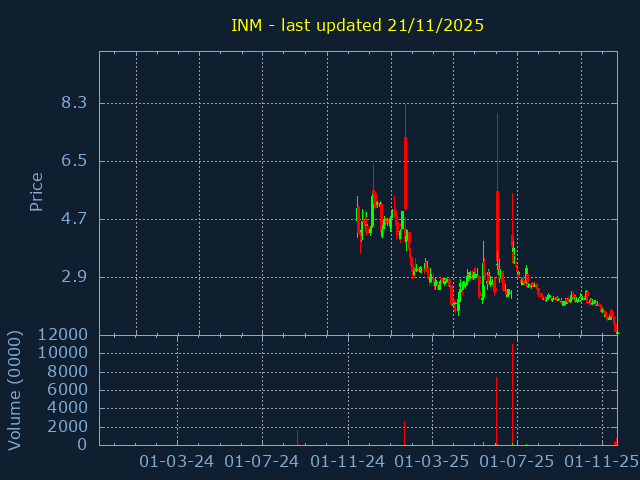Click the 01-03-25 date label

pyautogui.click(x=431, y=461)
